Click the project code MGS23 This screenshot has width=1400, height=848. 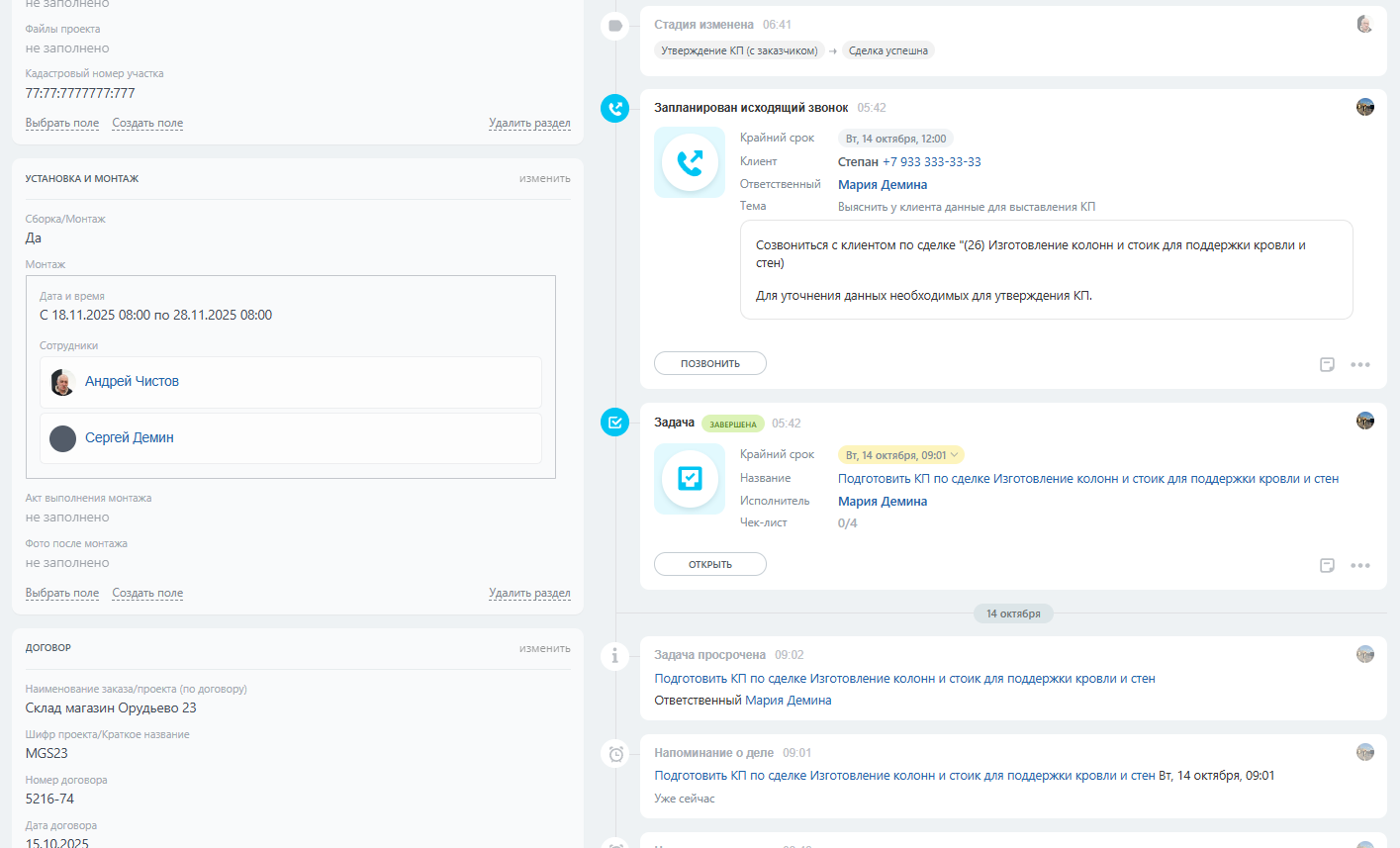(47, 754)
